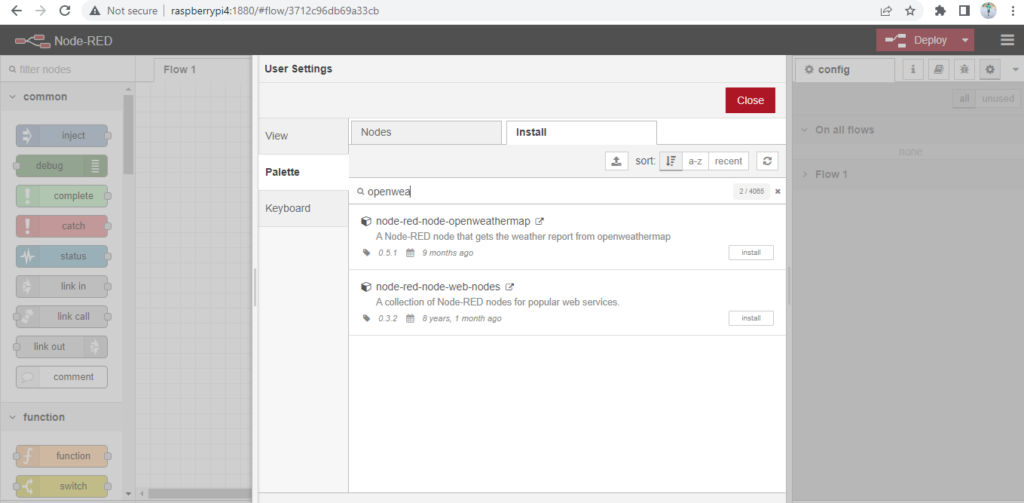1024x503 pixels.
Task: Show unused config nodes filter
Action: tap(997, 99)
